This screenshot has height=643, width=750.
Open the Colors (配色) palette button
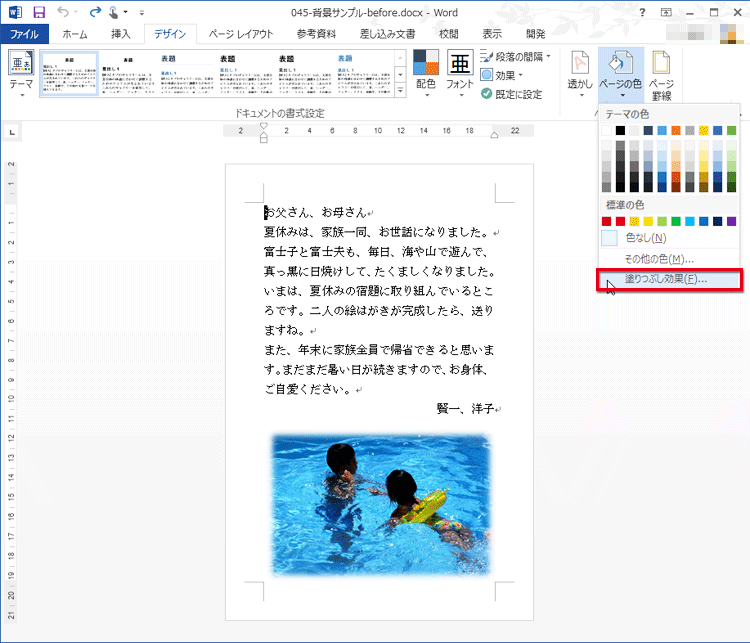pyautogui.click(x=426, y=74)
